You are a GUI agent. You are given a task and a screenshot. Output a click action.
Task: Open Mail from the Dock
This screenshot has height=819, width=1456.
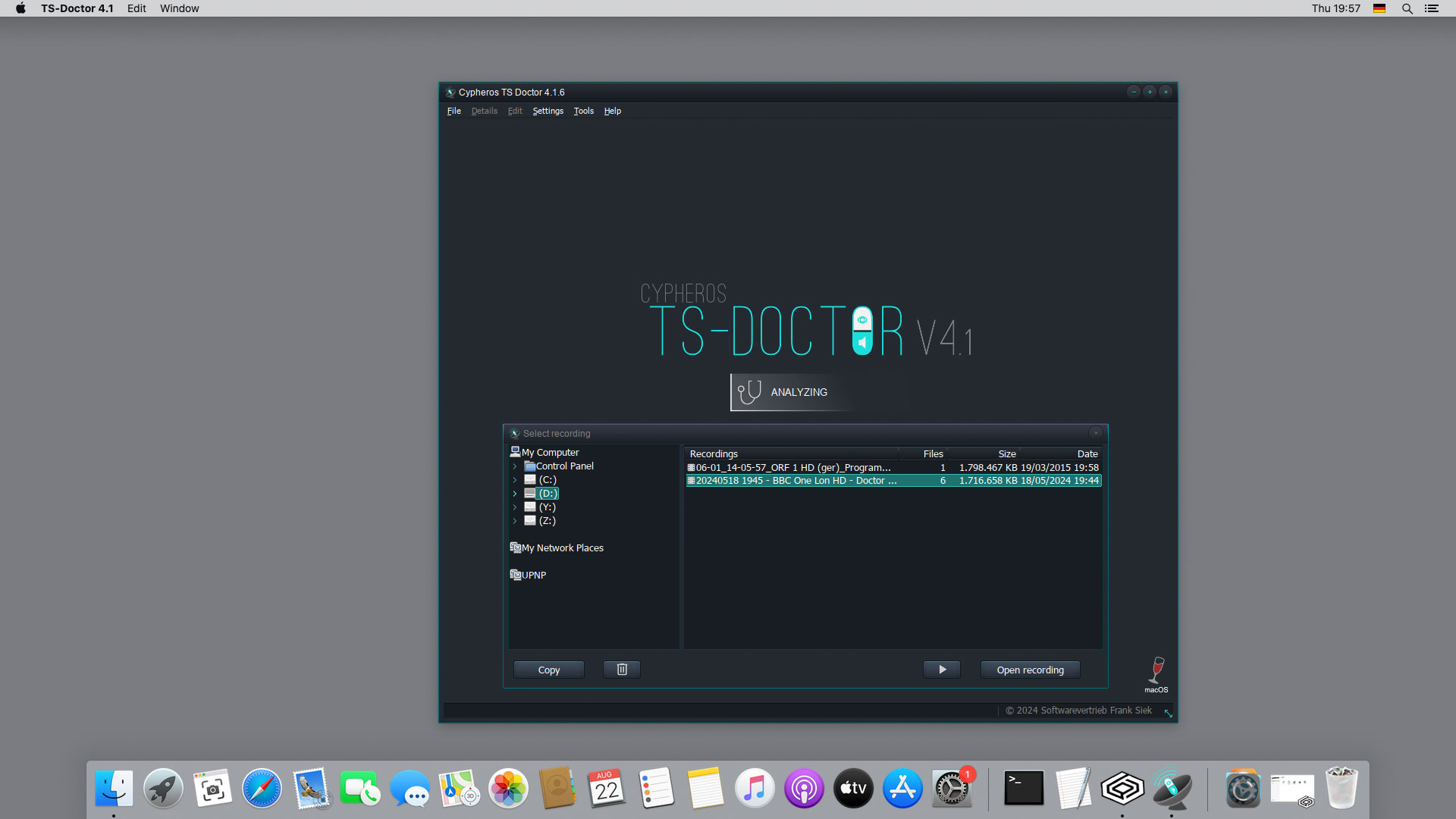[x=311, y=789]
